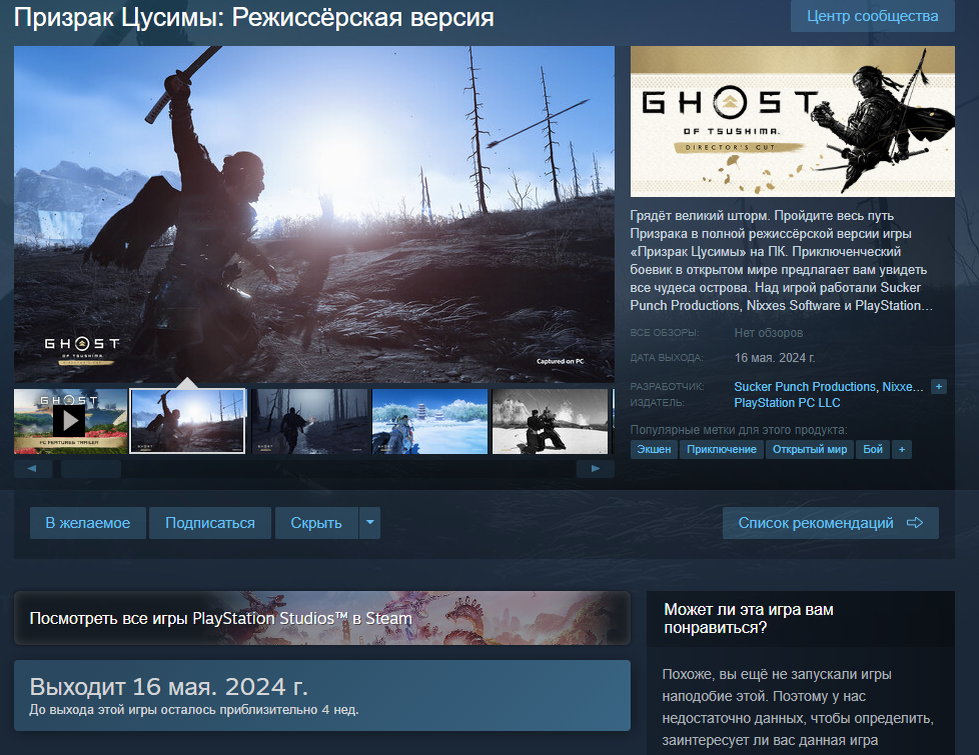
Task: Click the arrow icon in Список рекомендаций
Action: 915,523
